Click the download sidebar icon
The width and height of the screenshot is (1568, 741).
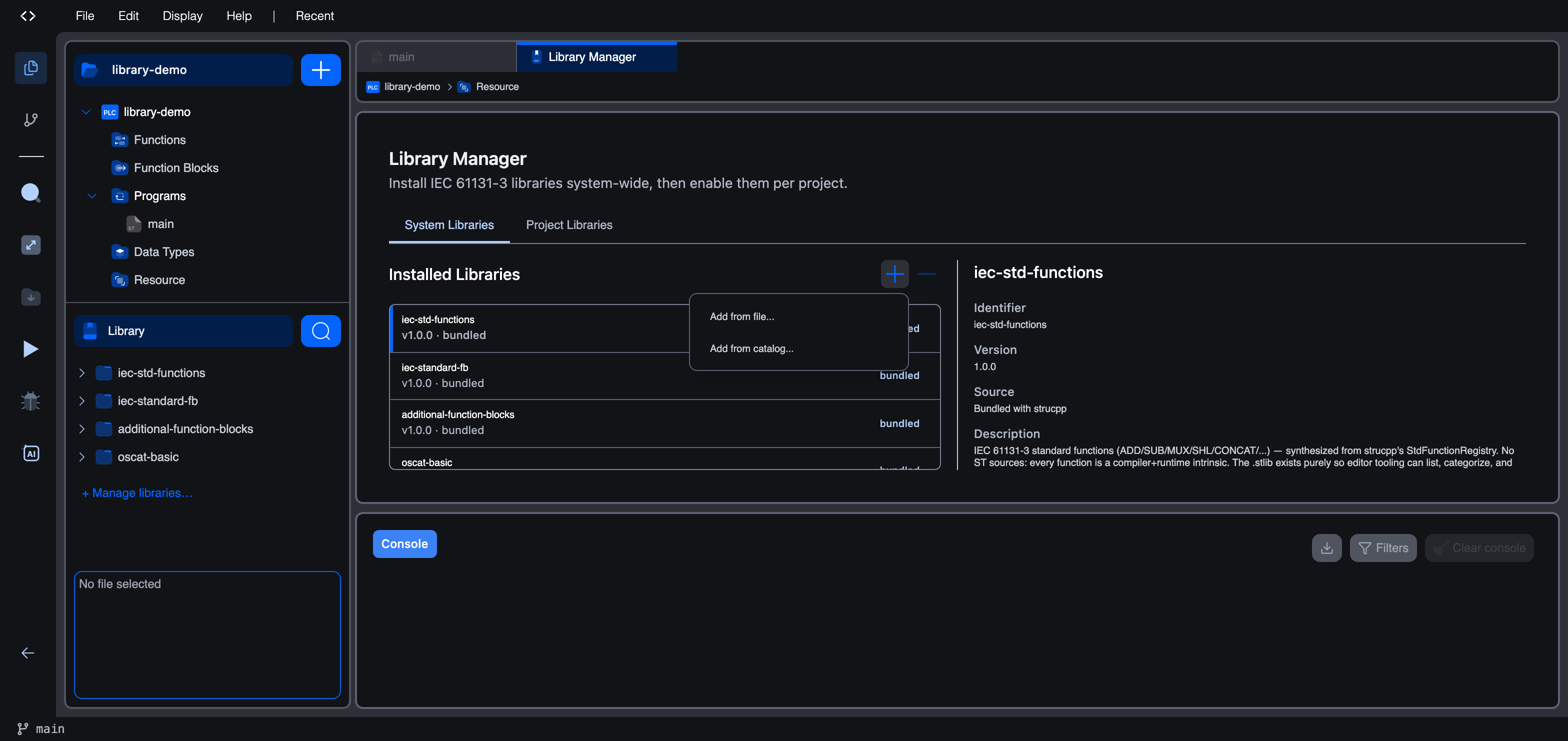point(30,297)
